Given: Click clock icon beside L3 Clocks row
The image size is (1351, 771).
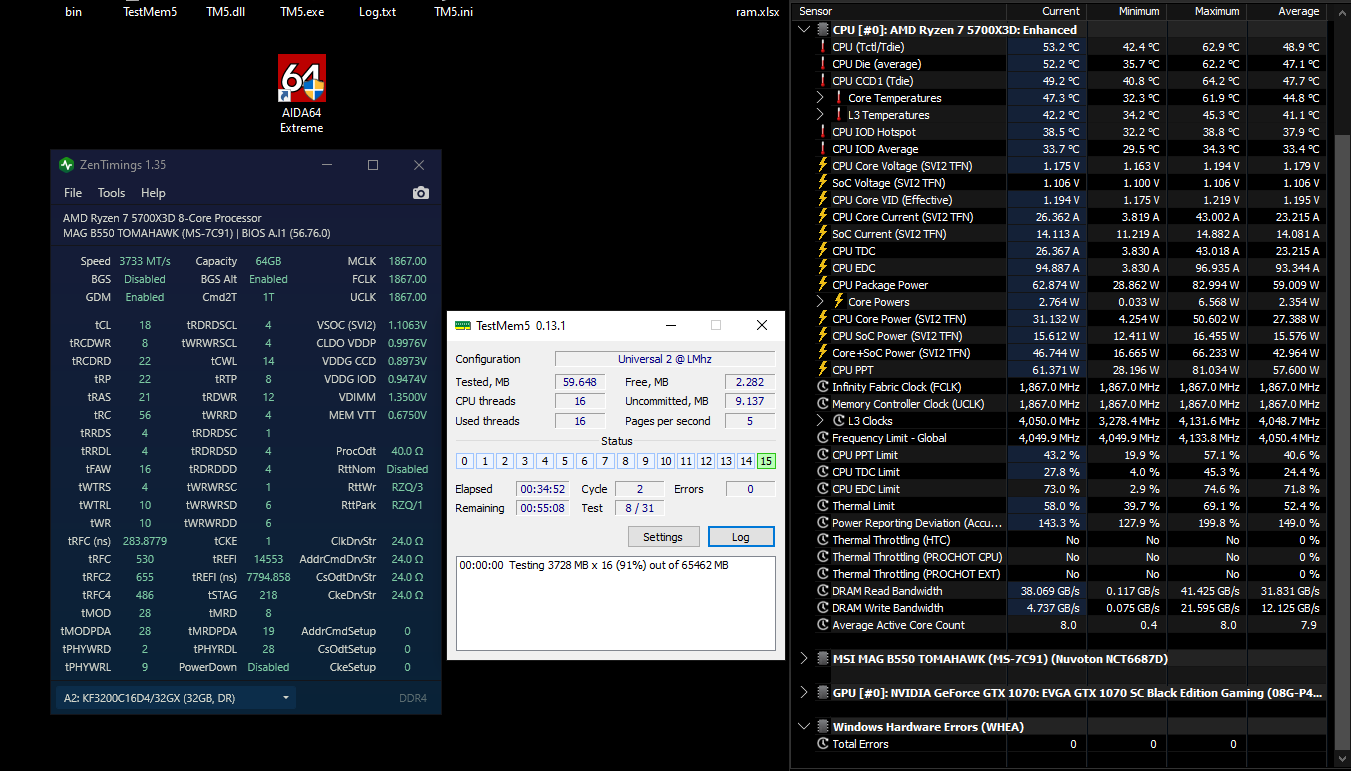Looking at the screenshot, I should point(839,421).
